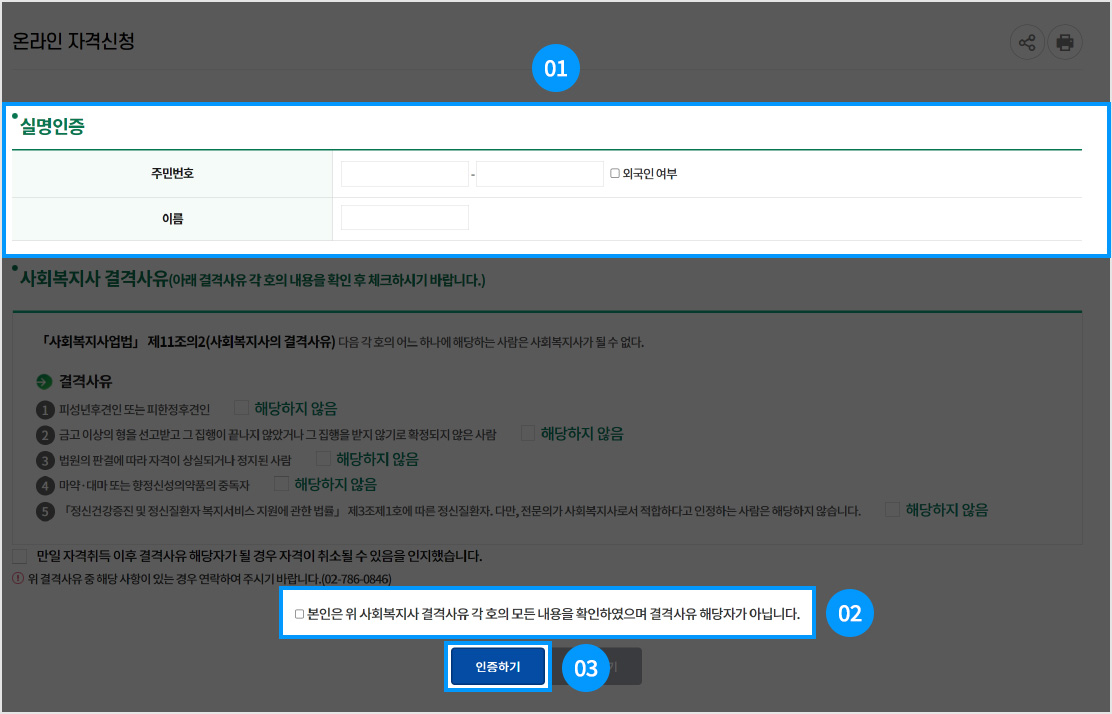This screenshot has height=714, width=1112.
Task: Tick 해당하지 않음 for item 2 금고 이상의 형
Action: tap(528, 433)
